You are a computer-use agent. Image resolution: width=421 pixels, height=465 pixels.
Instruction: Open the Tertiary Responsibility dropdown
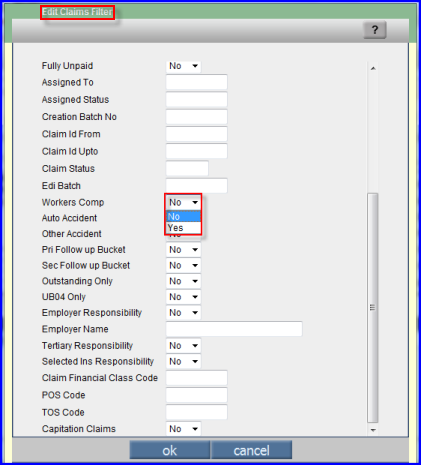tap(183, 346)
